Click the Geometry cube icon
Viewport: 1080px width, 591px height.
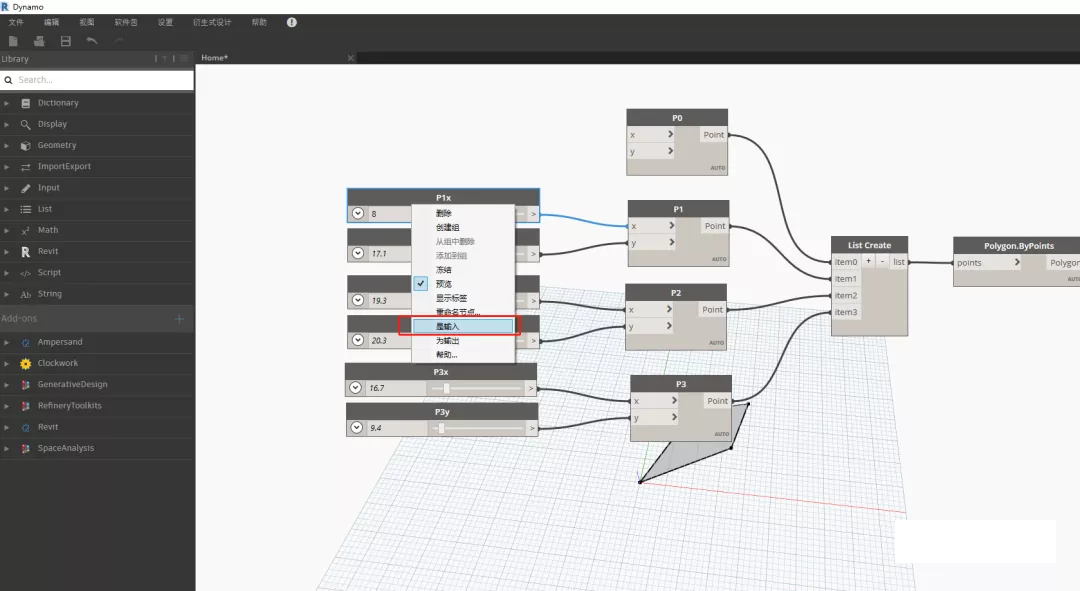coord(25,146)
